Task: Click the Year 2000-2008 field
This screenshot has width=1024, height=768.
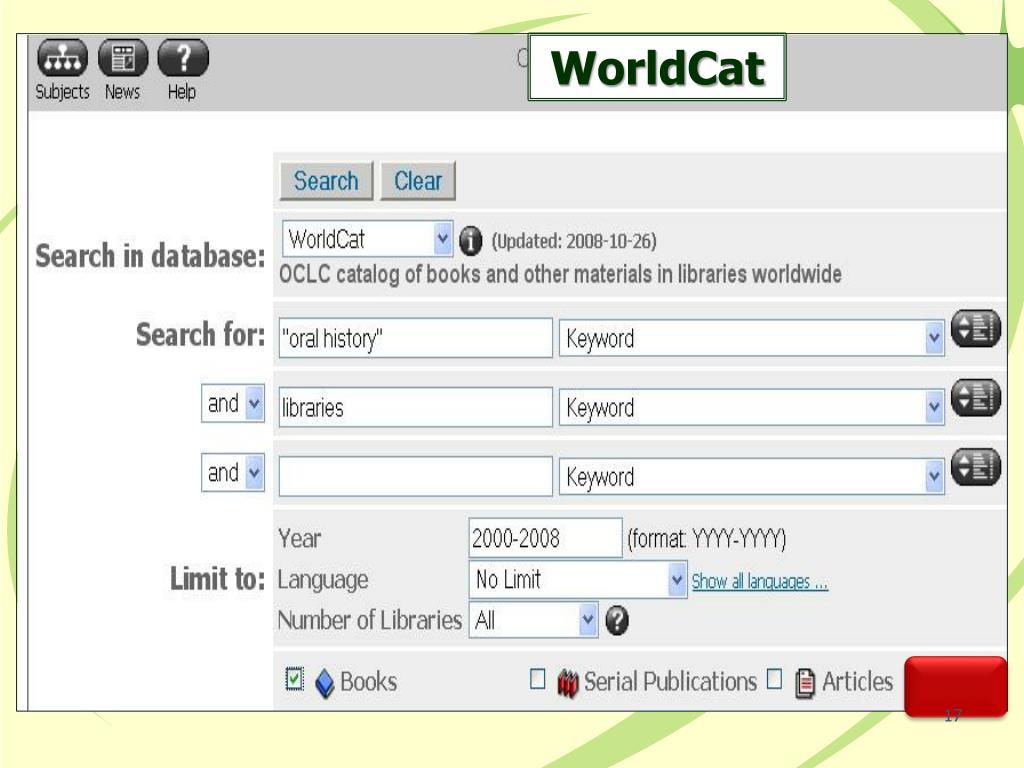Action: 545,538
